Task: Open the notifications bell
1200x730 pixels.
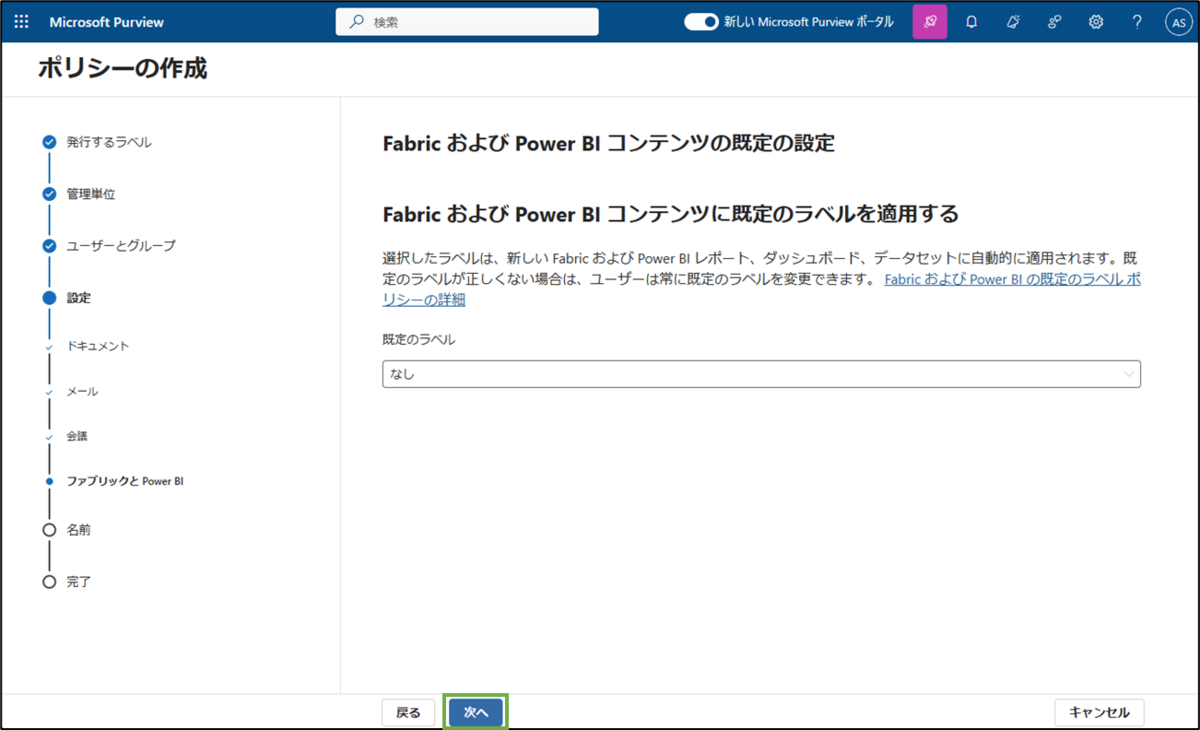Action: [971, 22]
